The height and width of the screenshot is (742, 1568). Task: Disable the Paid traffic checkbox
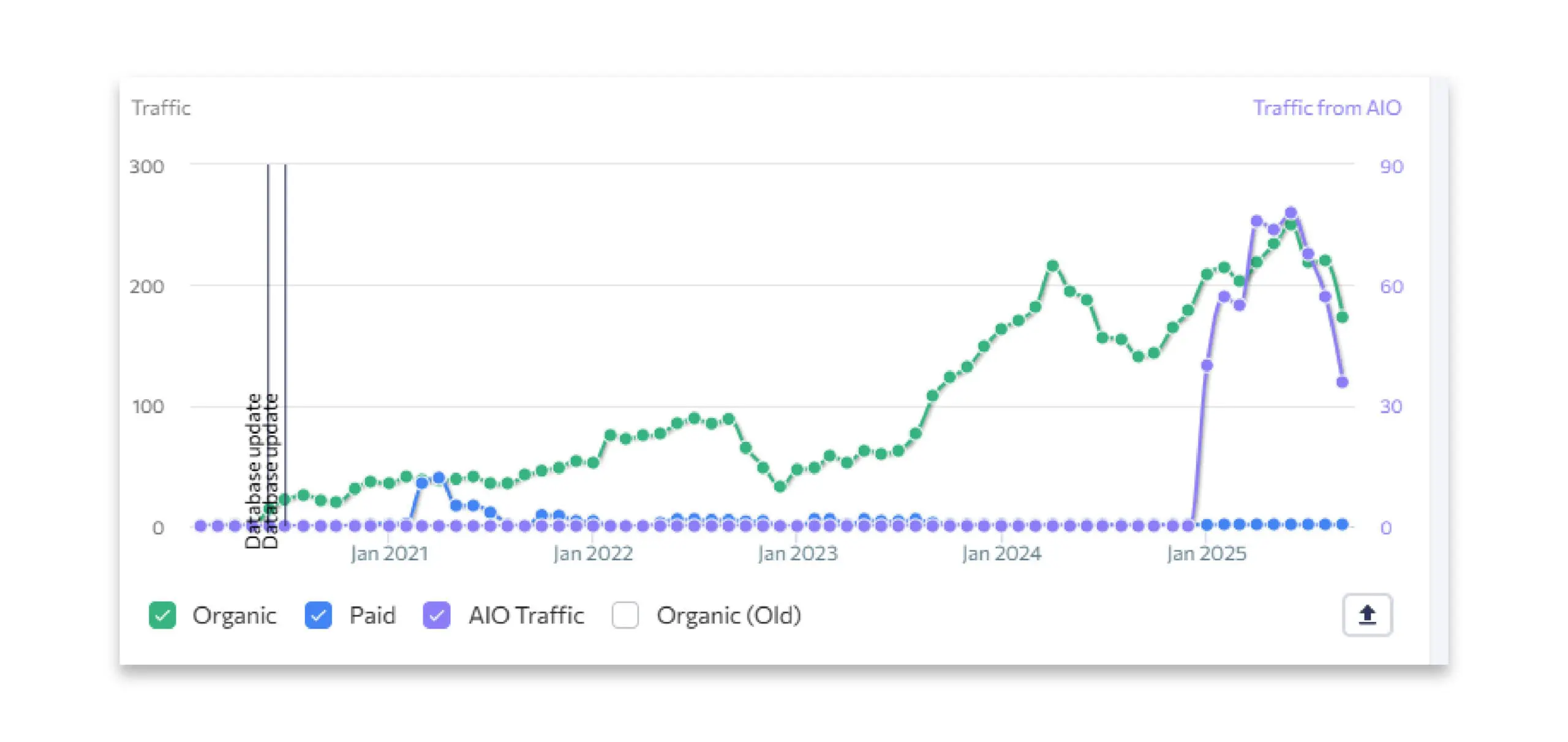click(x=318, y=615)
